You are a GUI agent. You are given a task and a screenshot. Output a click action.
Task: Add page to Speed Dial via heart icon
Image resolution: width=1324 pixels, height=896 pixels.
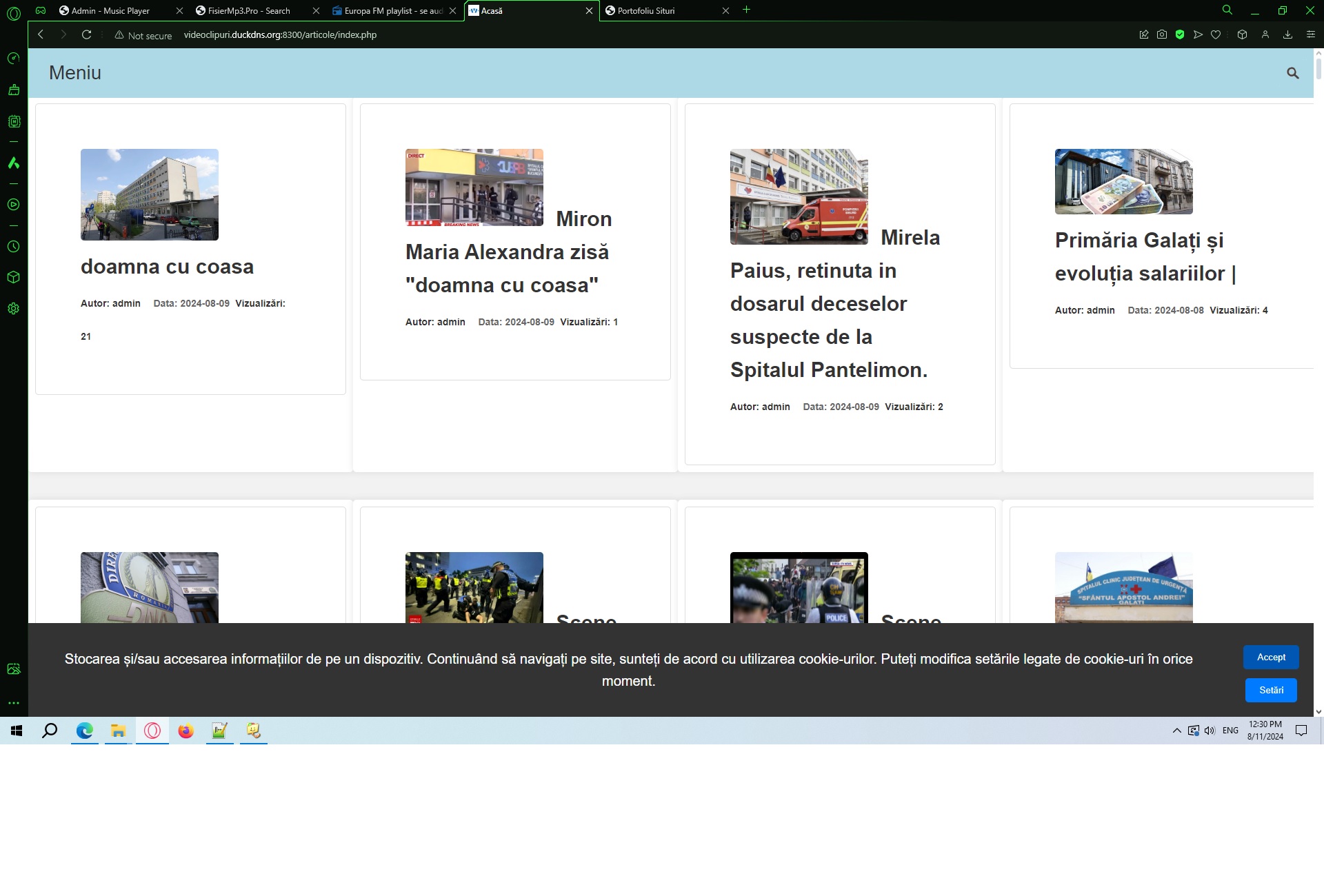pos(1216,34)
